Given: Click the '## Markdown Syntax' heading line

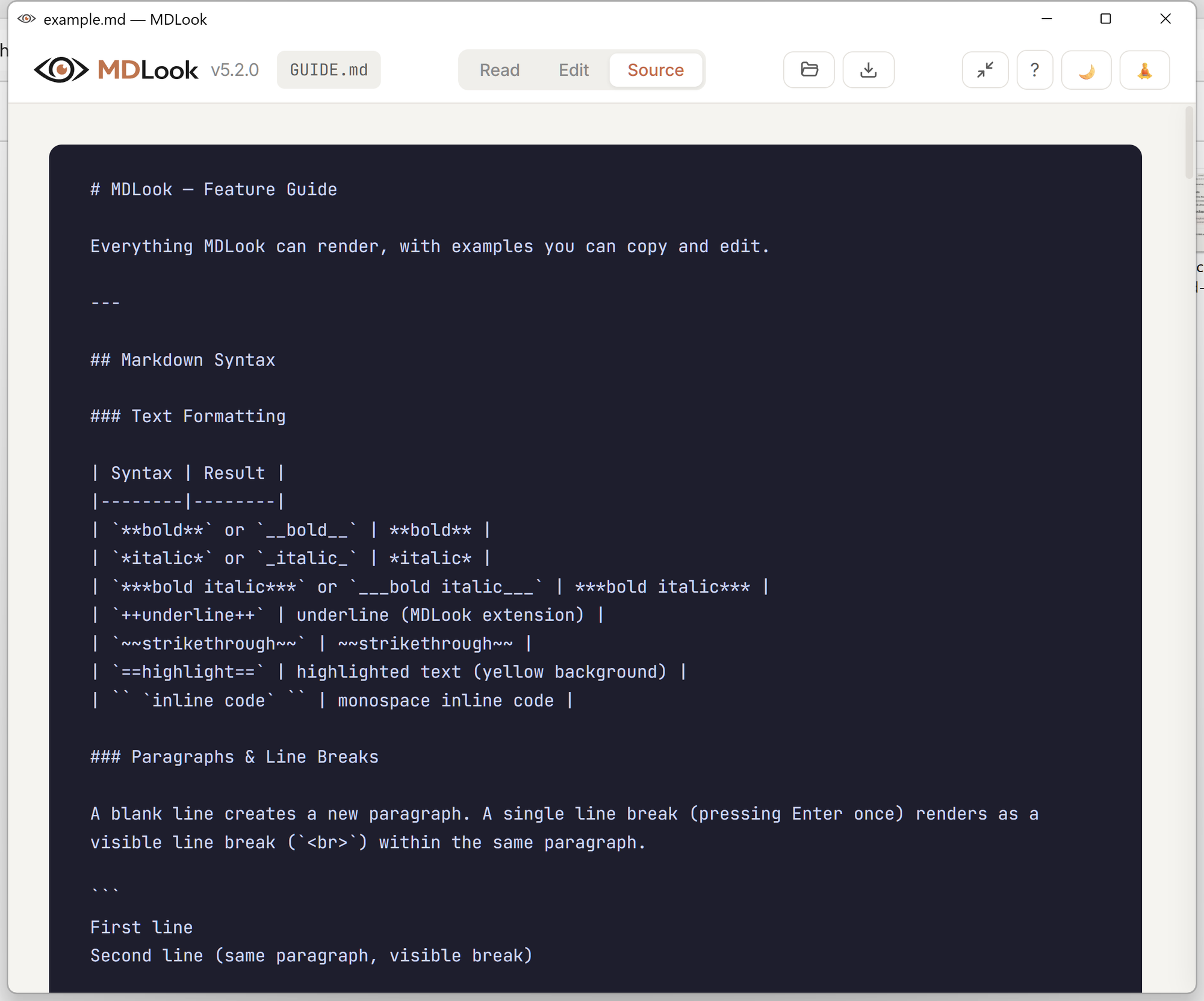Looking at the screenshot, I should 182,360.
